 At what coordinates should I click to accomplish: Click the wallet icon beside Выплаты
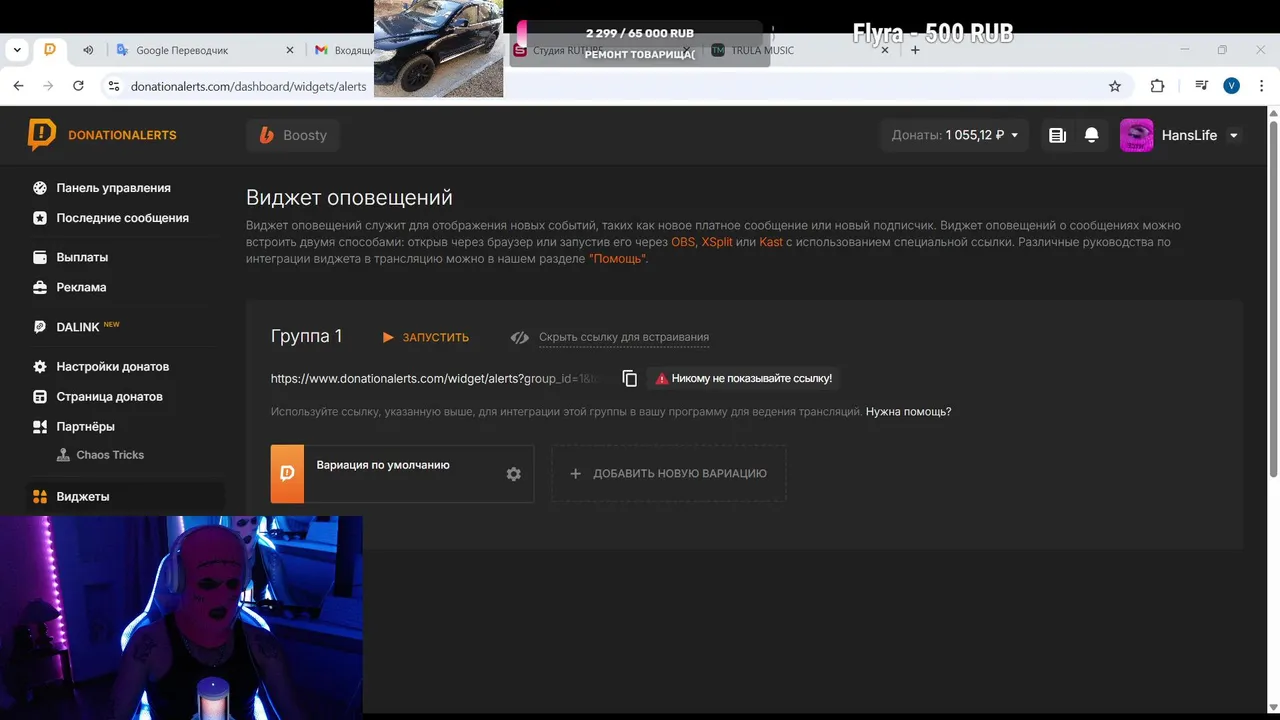[x=40, y=257]
